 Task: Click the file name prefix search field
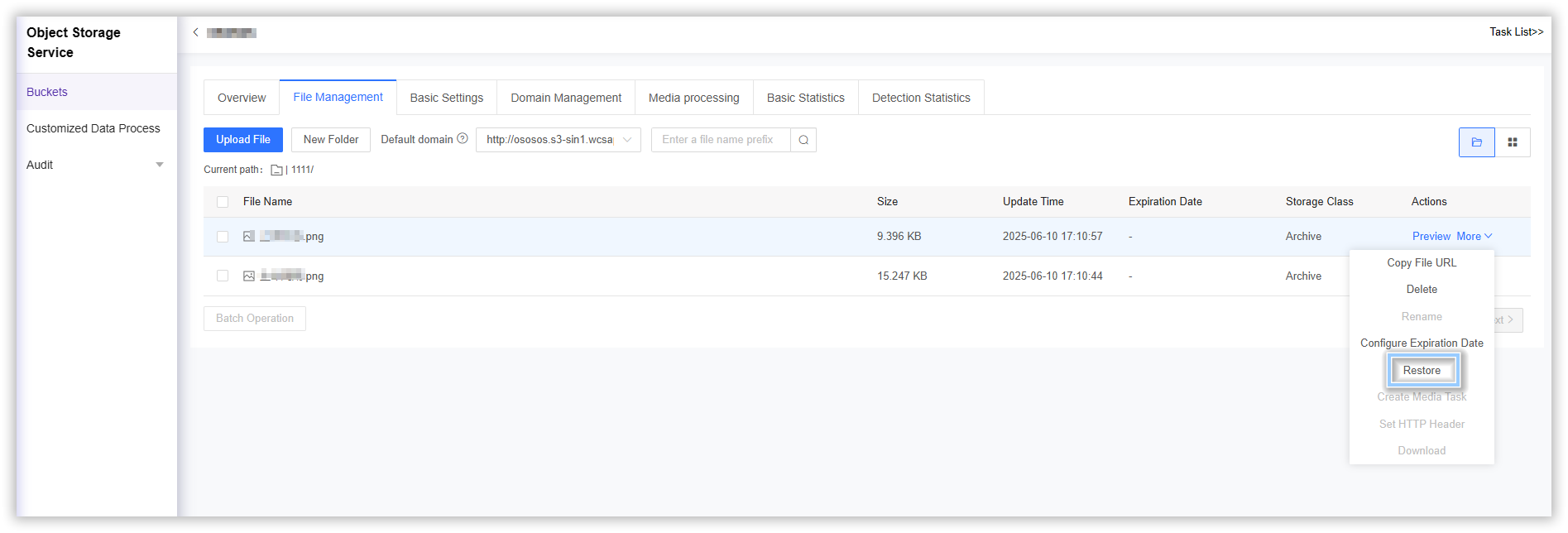(x=721, y=140)
